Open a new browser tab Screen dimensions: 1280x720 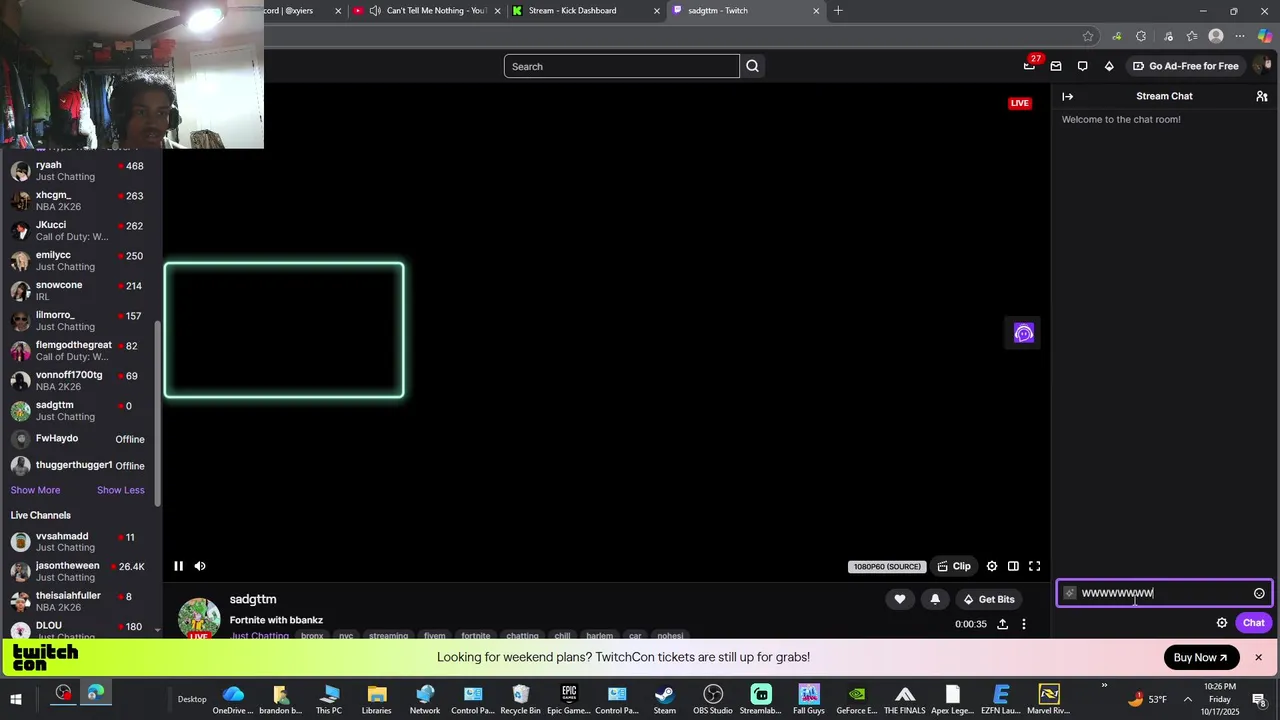point(838,10)
